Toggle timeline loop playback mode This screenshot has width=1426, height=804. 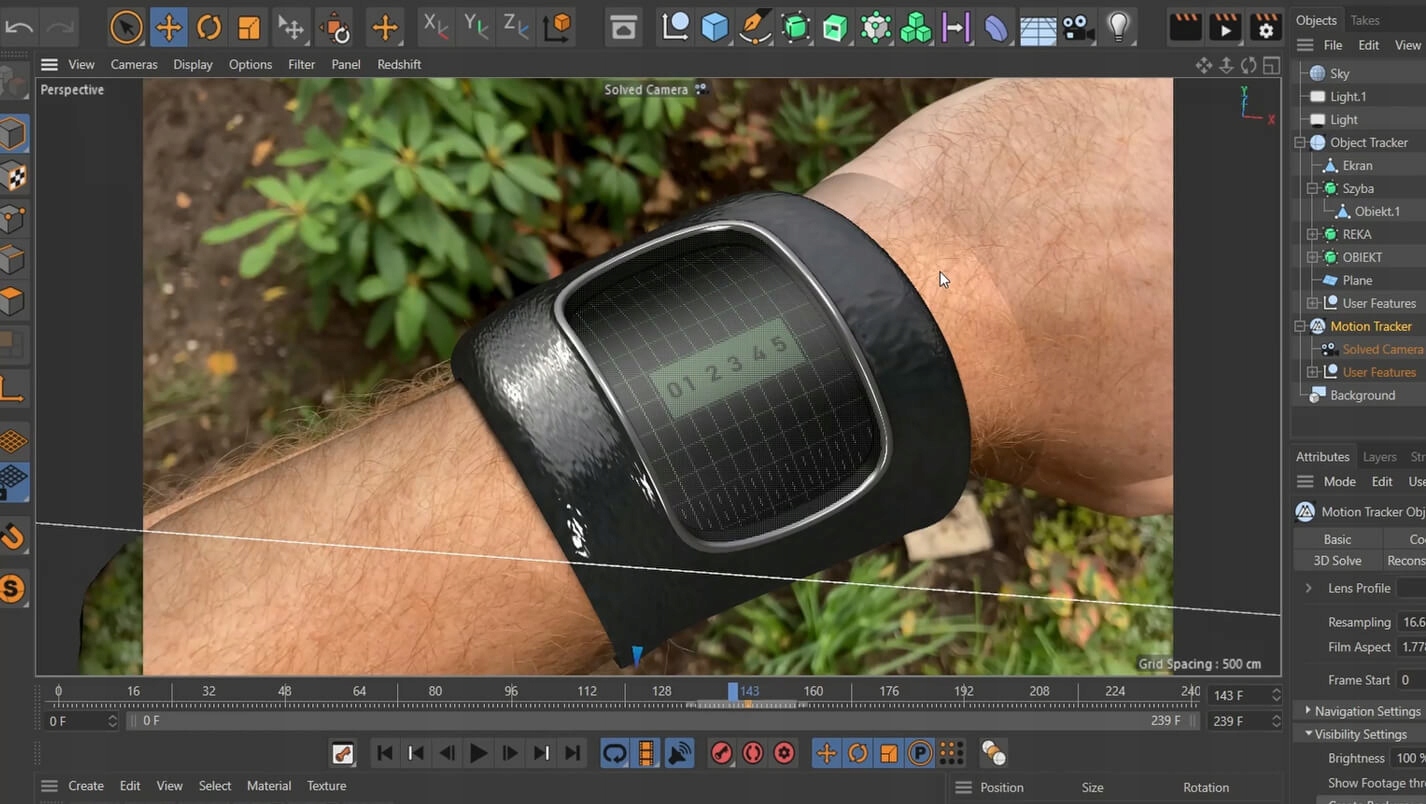[614, 753]
